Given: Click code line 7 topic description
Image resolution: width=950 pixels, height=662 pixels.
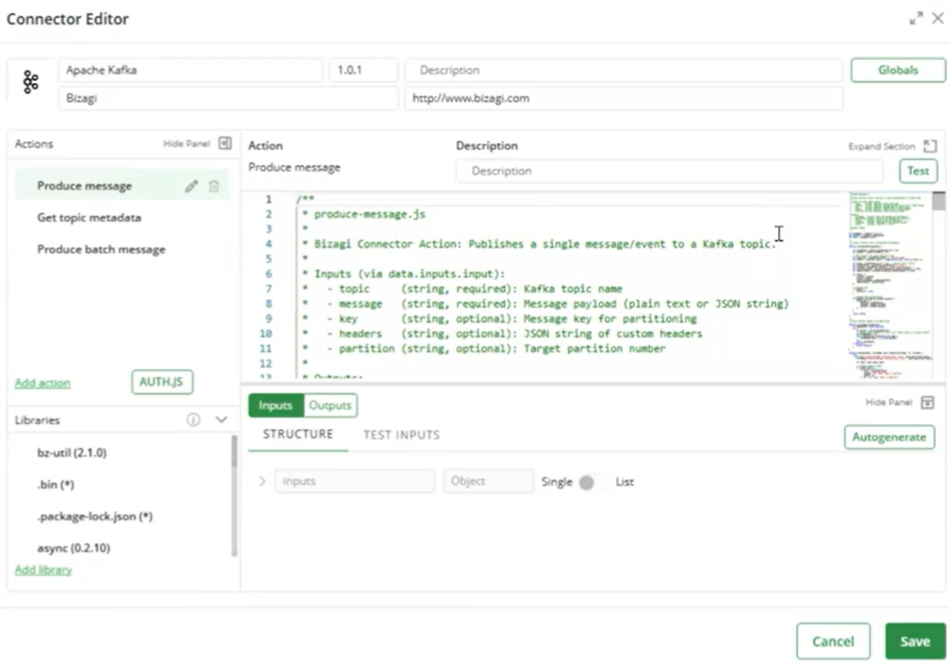Looking at the screenshot, I should (462, 289).
